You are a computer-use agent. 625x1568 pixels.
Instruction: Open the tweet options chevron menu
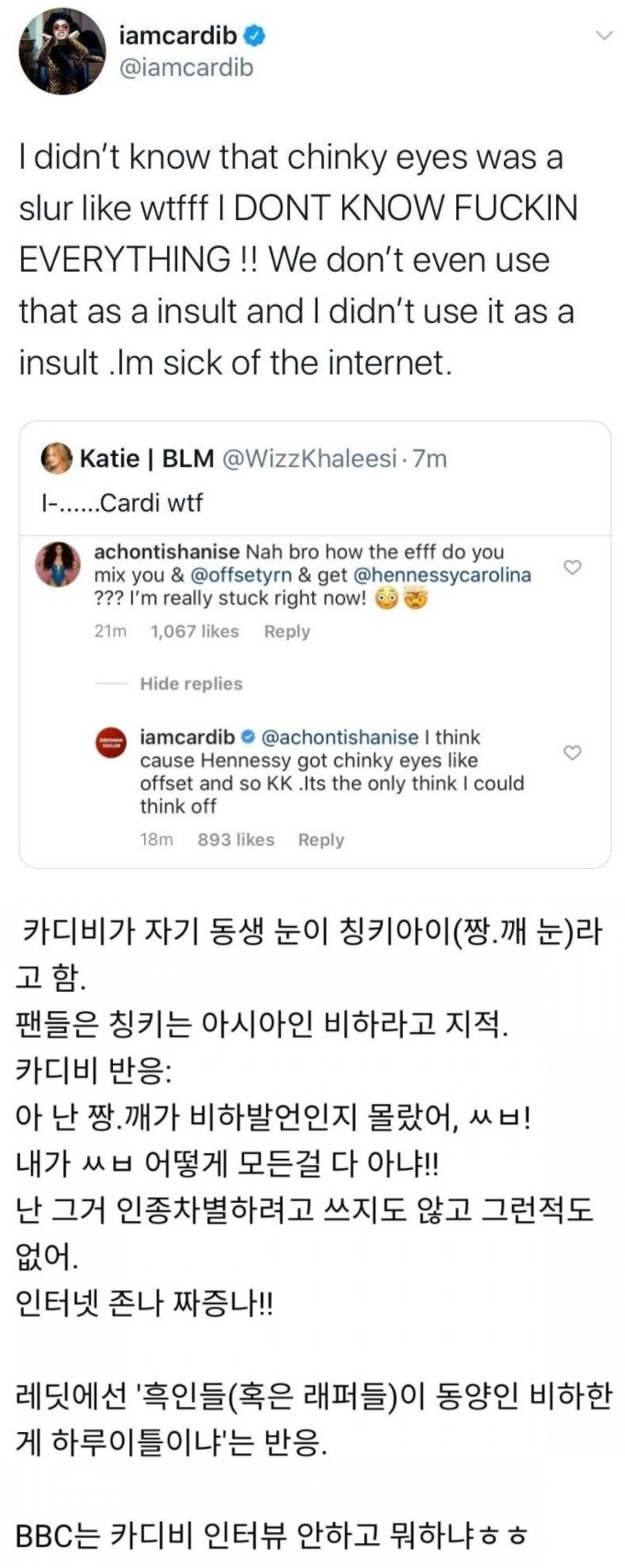click(603, 36)
